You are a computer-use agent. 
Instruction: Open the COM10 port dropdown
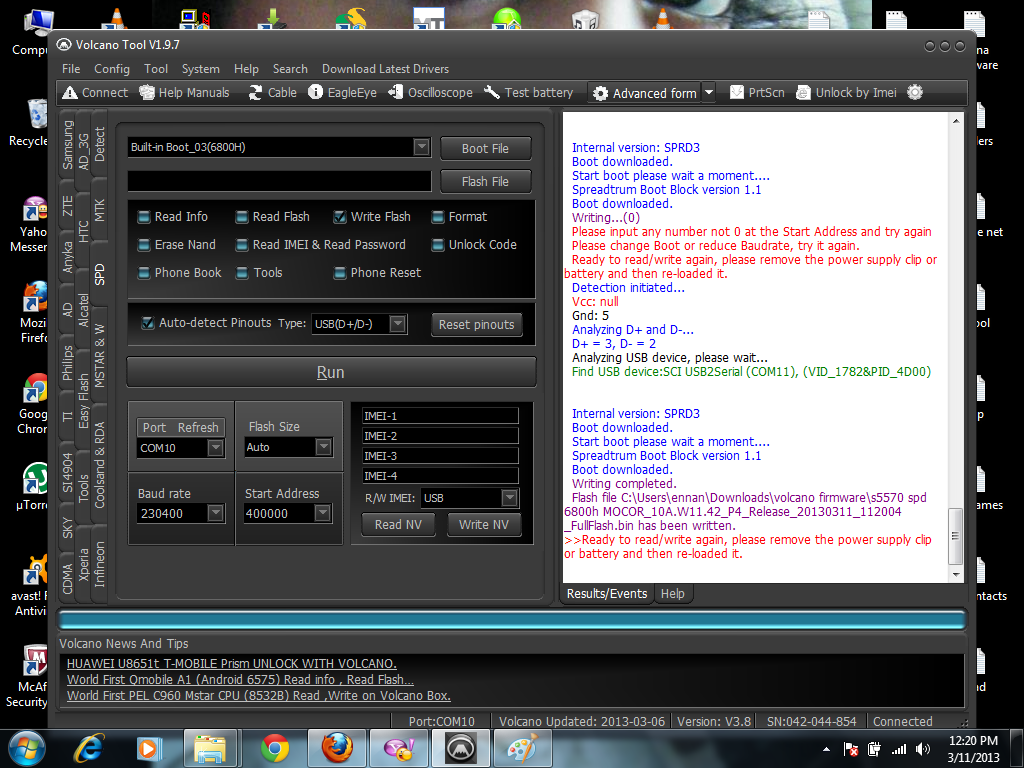215,448
